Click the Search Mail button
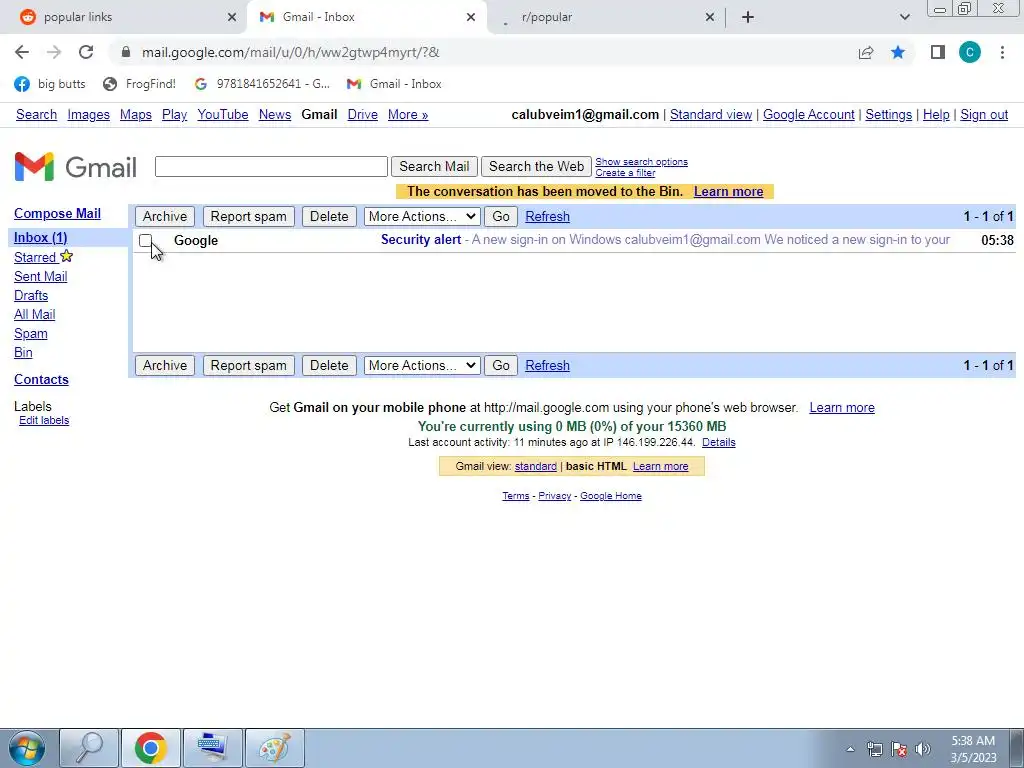This screenshot has width=1024, height=768. pos(434,167)
